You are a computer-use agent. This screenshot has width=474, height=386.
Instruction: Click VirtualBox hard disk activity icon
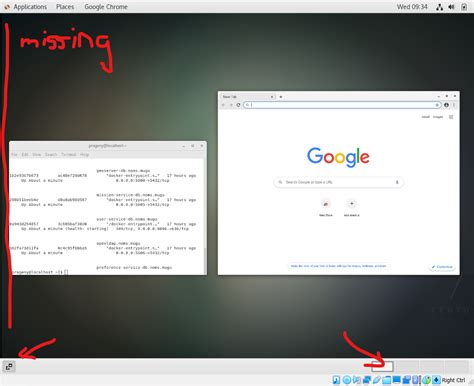pyautogui.click(x=336, y=380)
